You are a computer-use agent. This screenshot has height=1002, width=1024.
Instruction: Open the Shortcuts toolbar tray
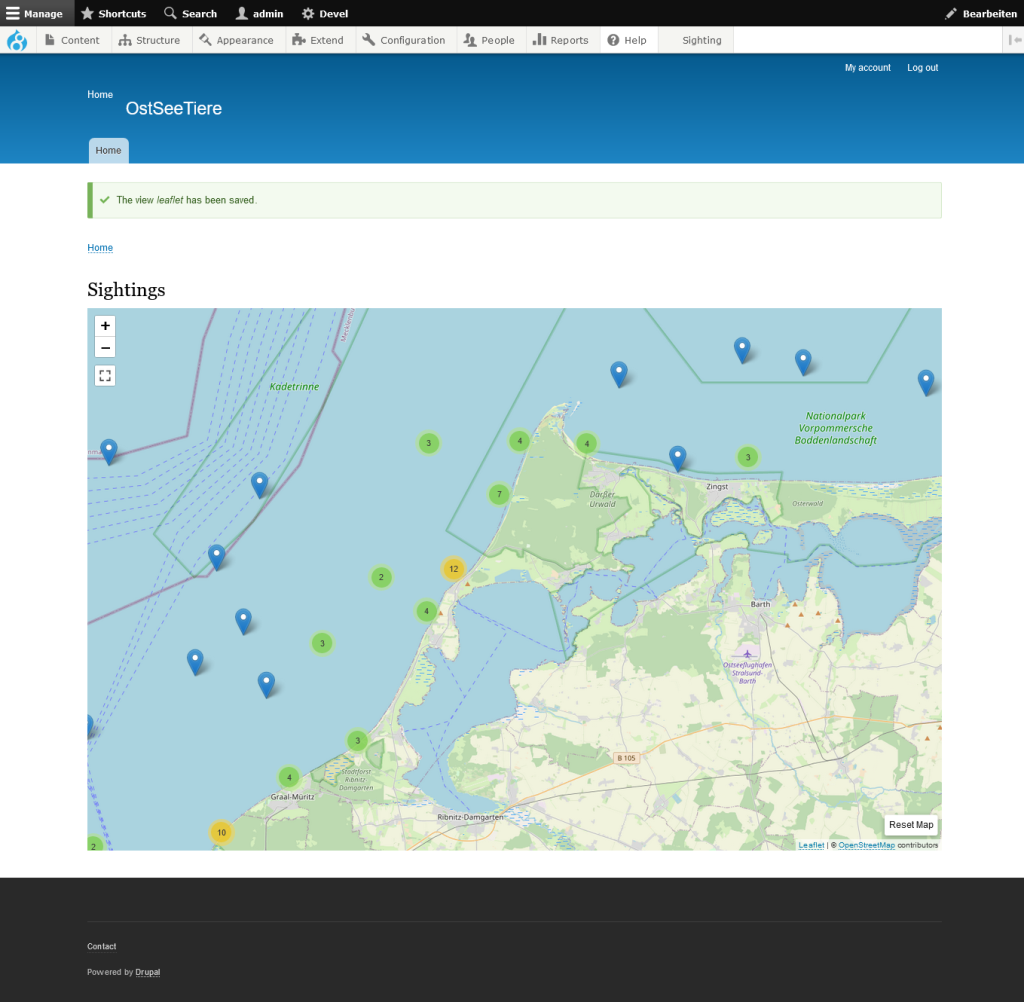[x=114, y=13]
